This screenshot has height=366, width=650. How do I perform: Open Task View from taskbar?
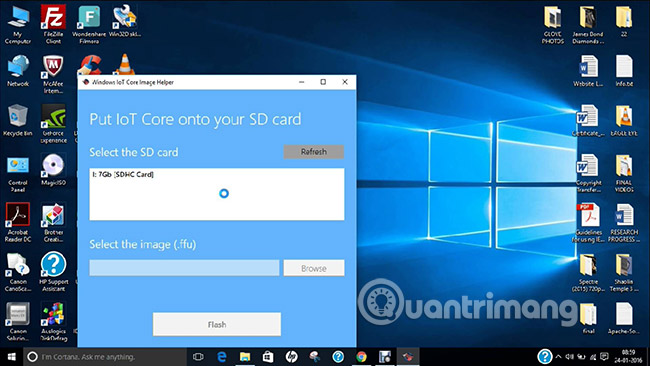coord(198,357)
